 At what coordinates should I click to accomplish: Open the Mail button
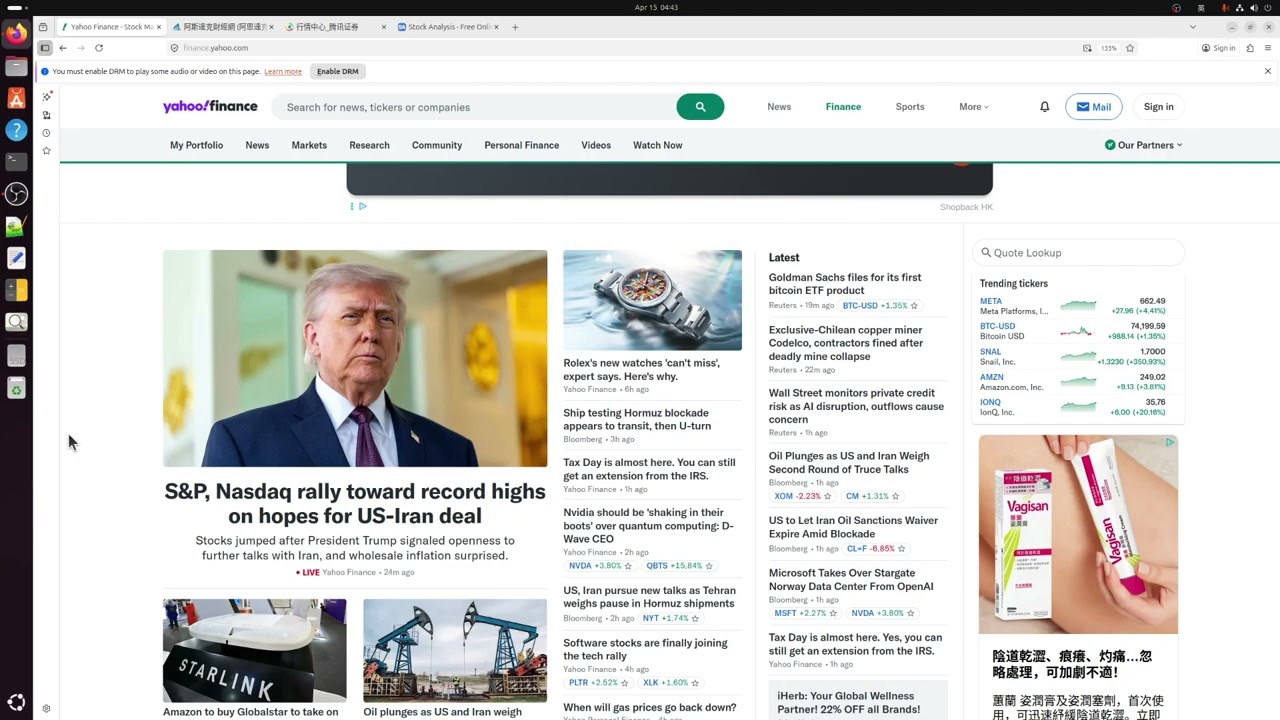pos(1093,107)
